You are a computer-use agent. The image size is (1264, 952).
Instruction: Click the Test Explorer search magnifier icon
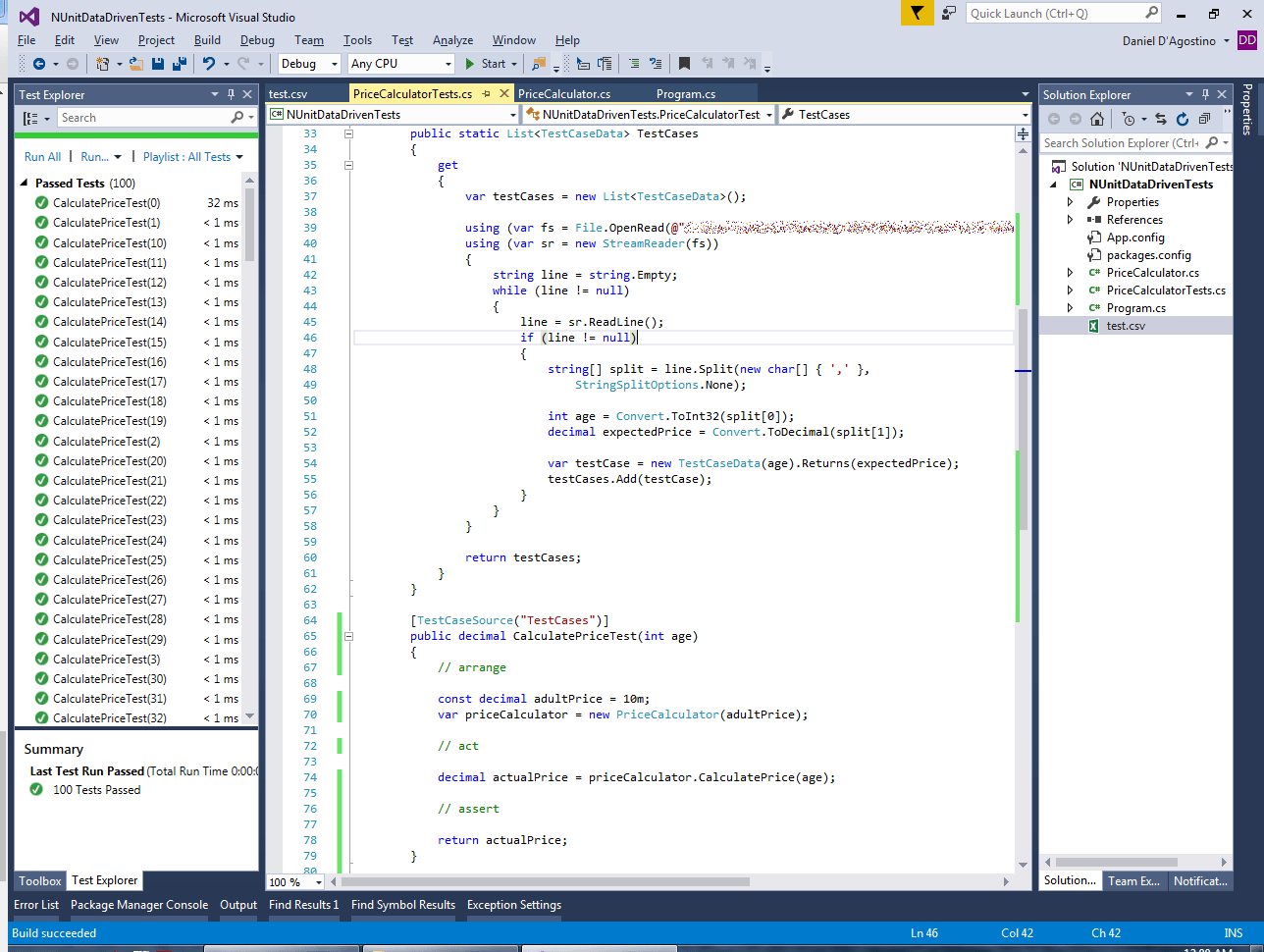coord(237,118)
